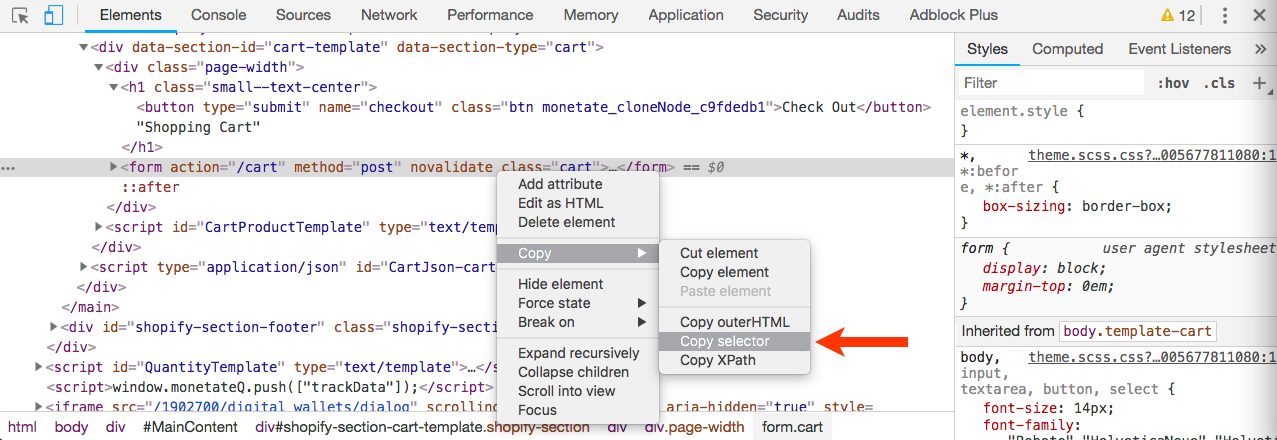Select div#shopify-section-cart-template breadcrumb
This screenshot has width=1277, height=440.
pyautogui.click(x=422, y=427)
